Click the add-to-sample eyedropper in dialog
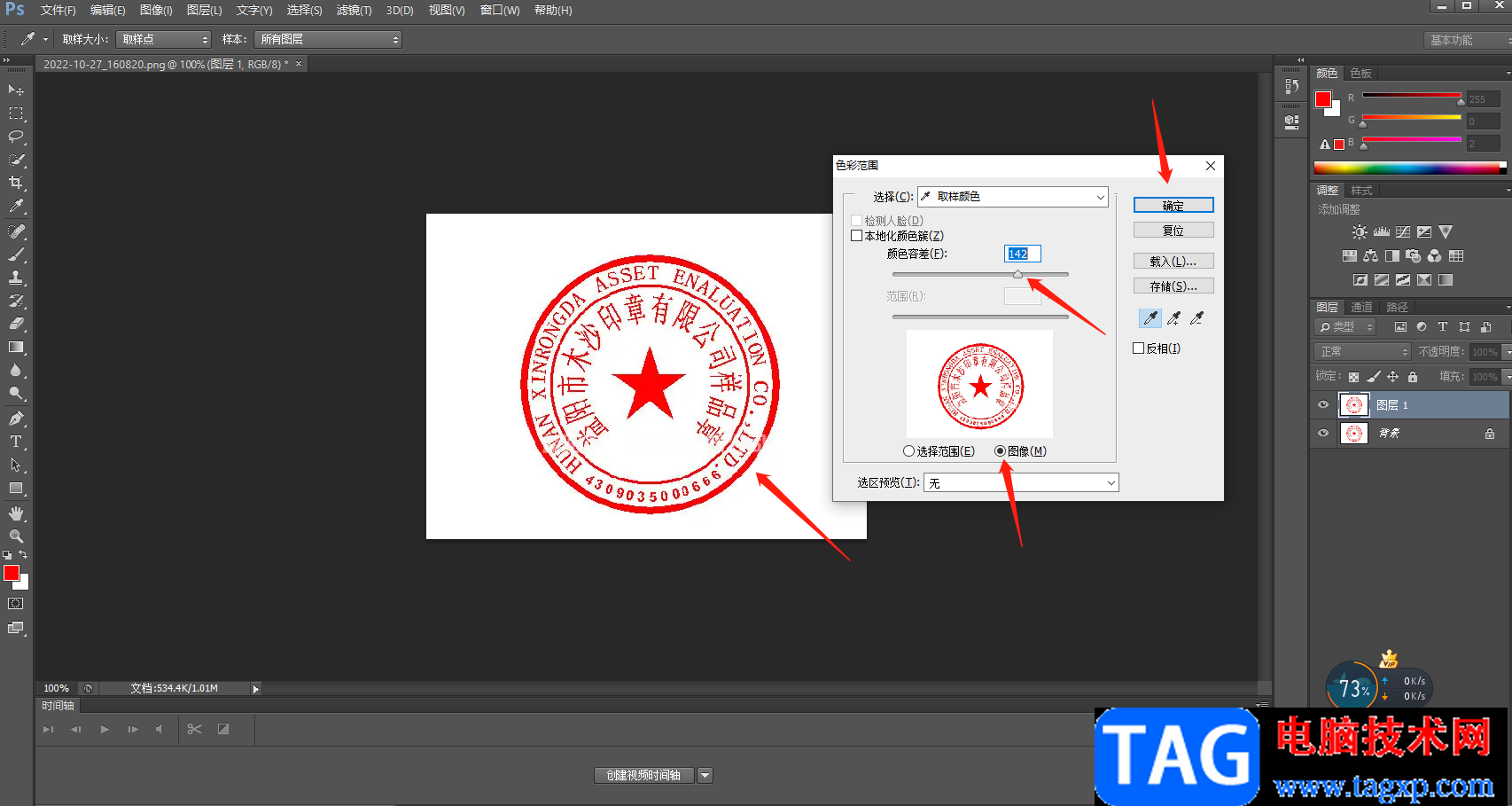 coord(1174,318)
